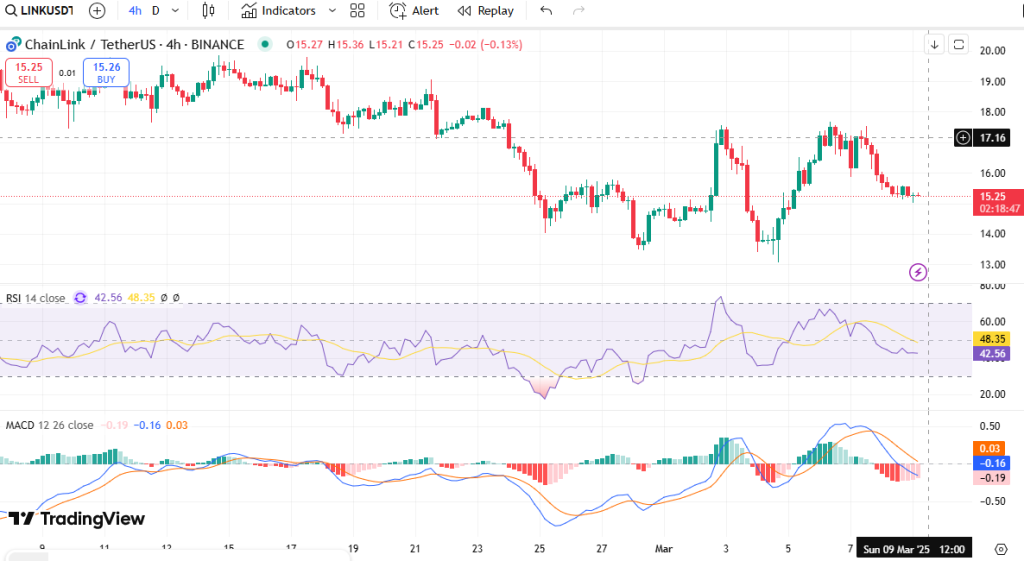
Task: Open symbol search for LINKUSDT
Action: click(x=39, y=10)
